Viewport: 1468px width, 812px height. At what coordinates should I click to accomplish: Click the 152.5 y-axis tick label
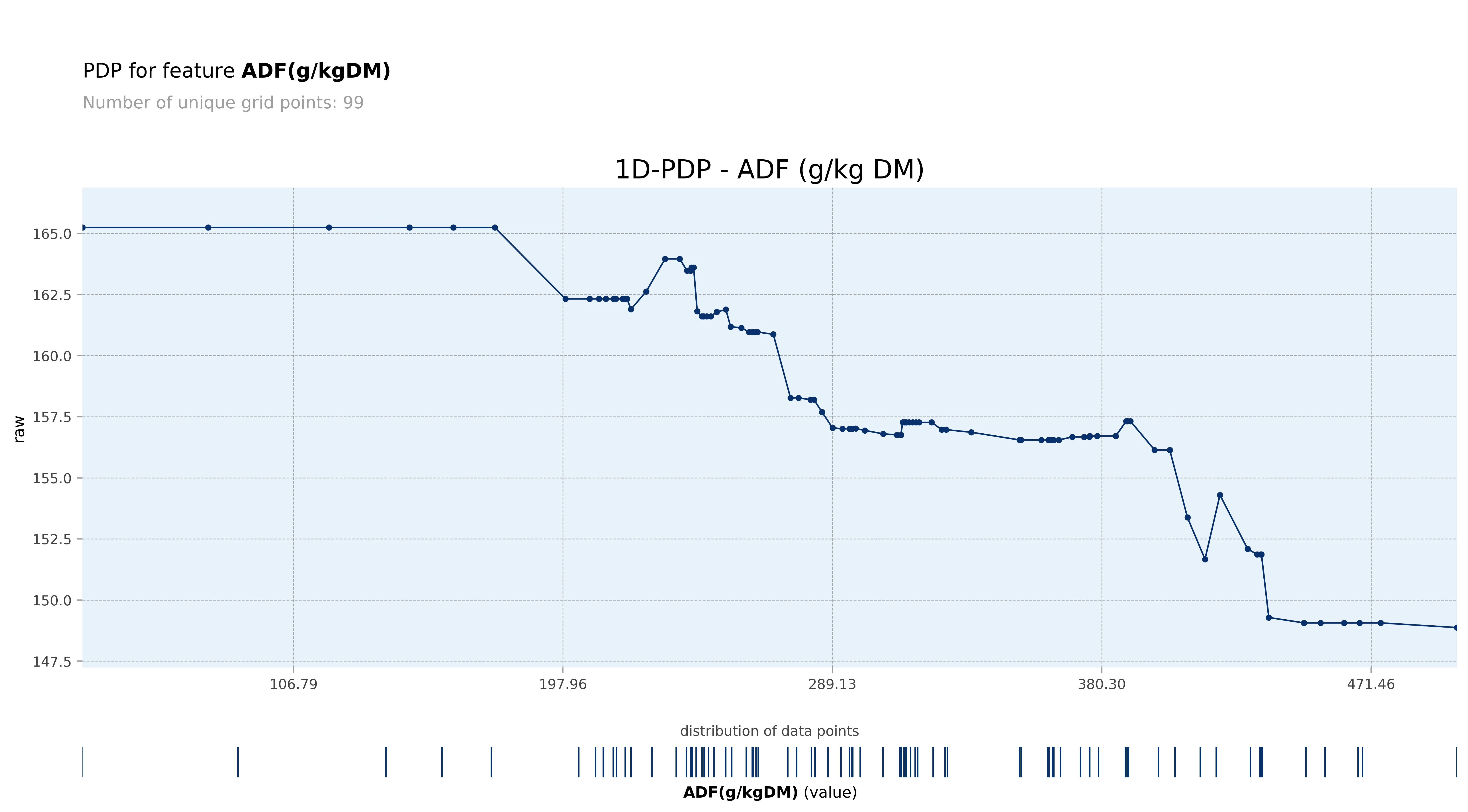[x=52, y=539]
